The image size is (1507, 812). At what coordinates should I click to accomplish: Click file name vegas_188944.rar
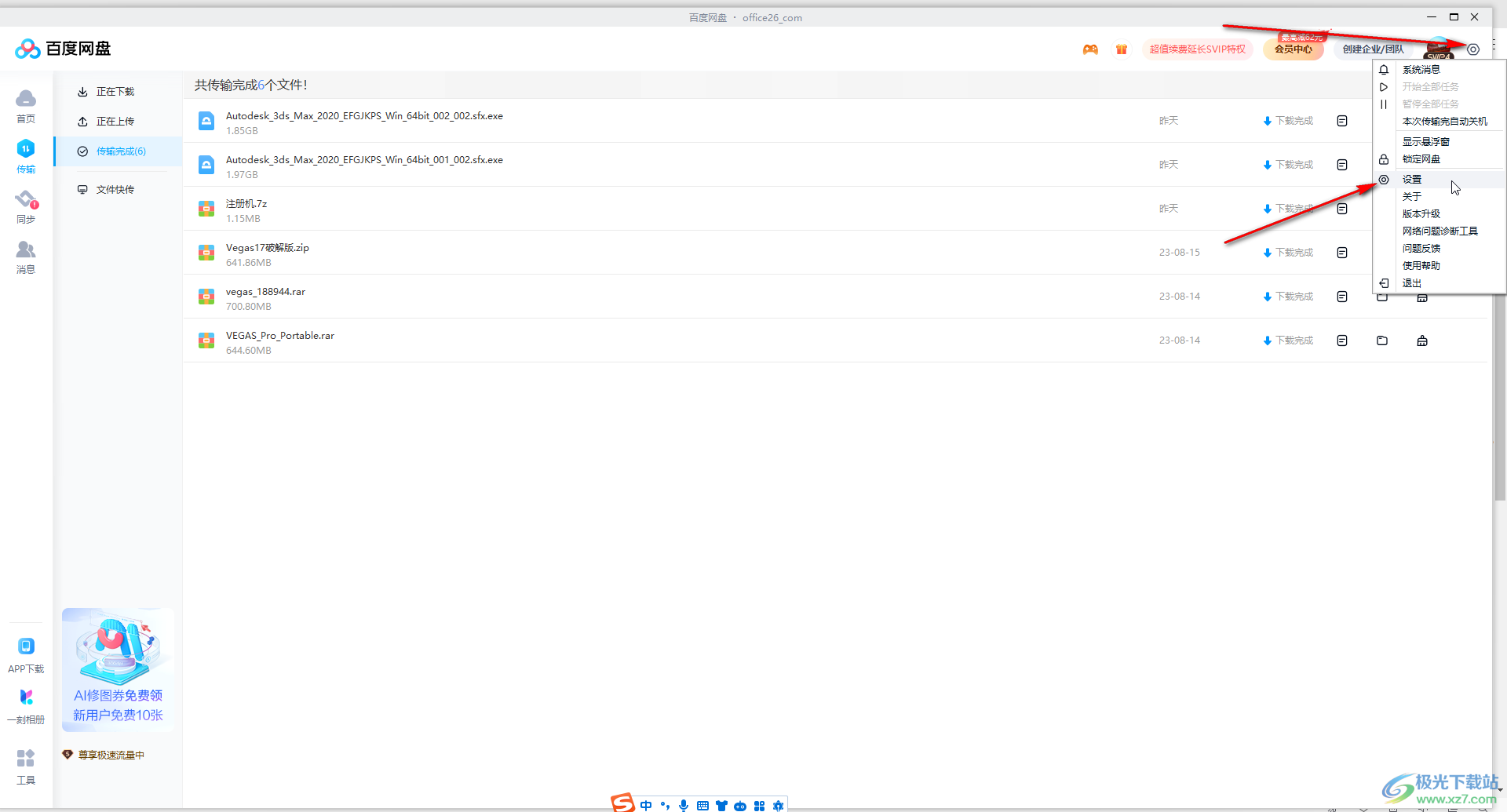click(265, 292)
